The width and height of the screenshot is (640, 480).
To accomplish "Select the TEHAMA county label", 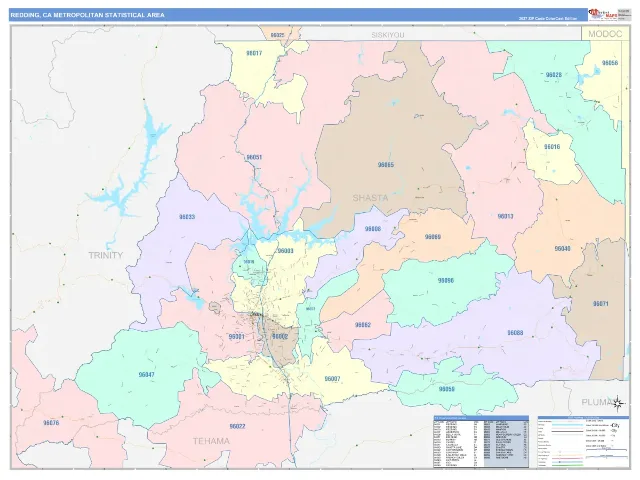I will click(211, 441).
